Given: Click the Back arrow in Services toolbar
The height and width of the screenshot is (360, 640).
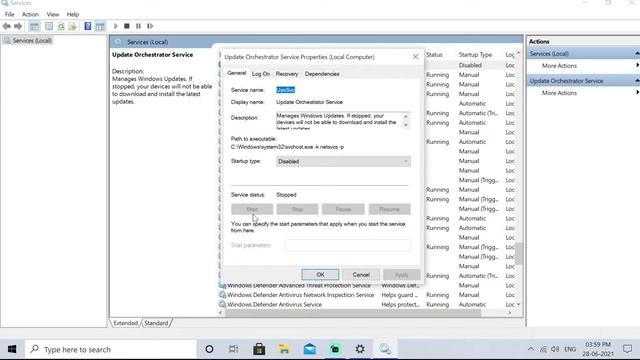Looking at the screenshot, I should [x=7, y=26].
